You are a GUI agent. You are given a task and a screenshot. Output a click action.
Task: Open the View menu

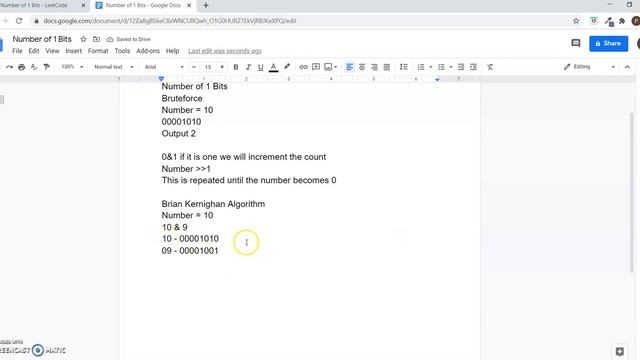click(x=52, y=51)
